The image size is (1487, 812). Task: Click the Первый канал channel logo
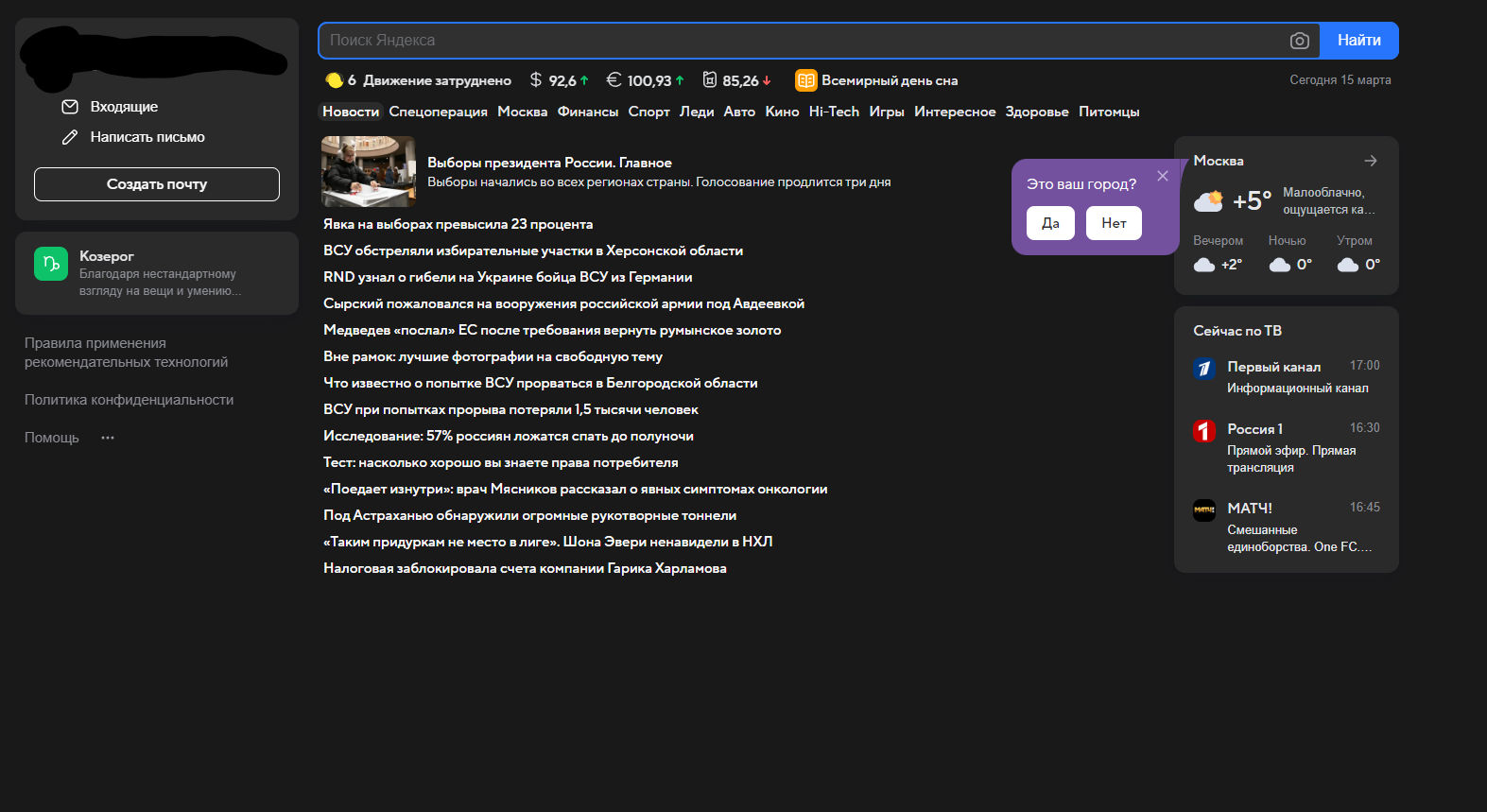pos(1204,369)
